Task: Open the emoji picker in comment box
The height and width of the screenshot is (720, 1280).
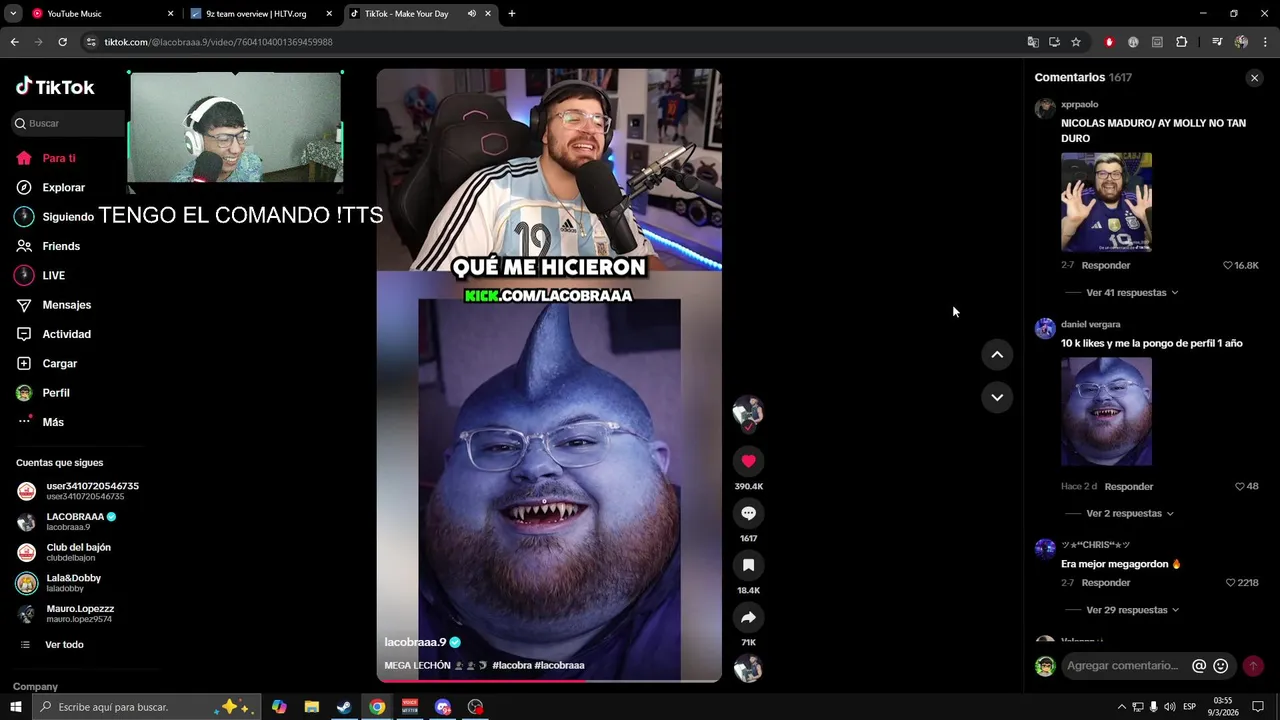Action: click(1221, 666)
